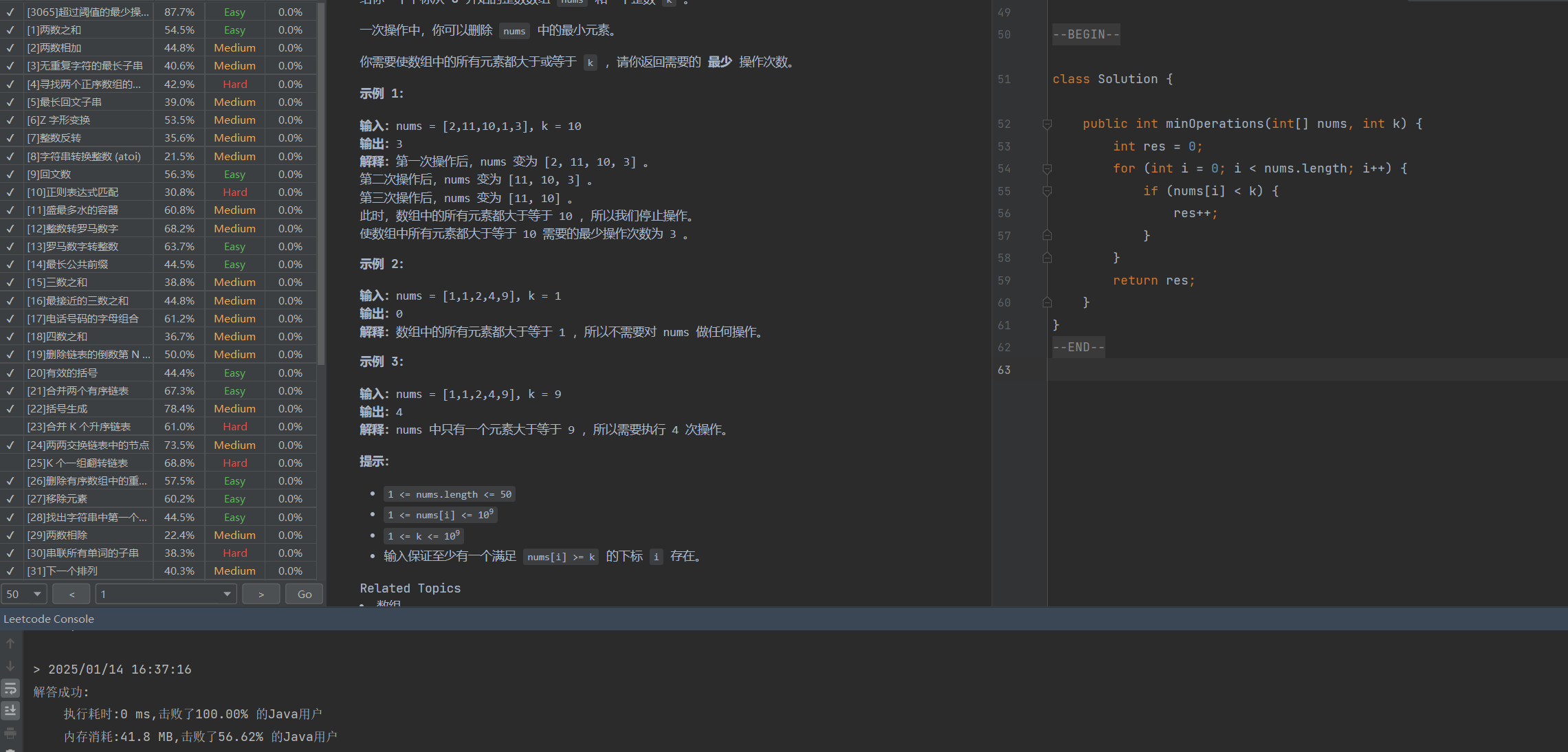Click fold-end marker on line 60
The height and width of the screenshot is (752, 1568).
[x=1047, y=302]
